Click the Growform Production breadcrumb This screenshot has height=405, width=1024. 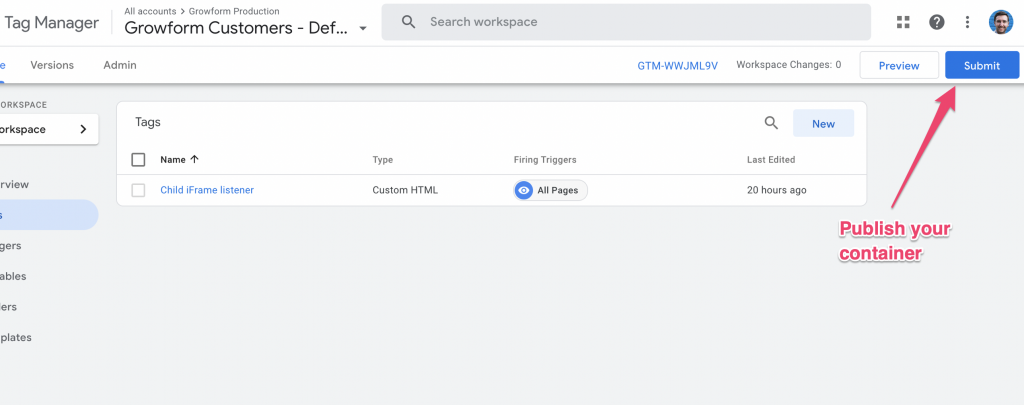pyautogui.click(x=234, y=11)
